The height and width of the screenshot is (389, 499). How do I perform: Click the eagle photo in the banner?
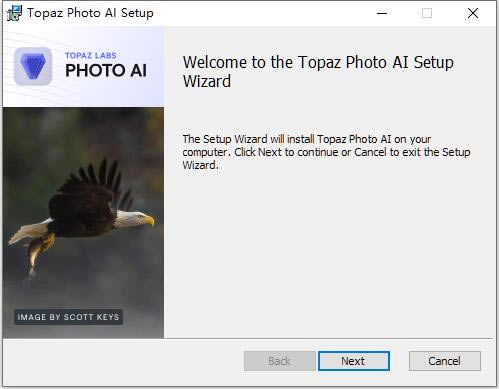point(83,222)
